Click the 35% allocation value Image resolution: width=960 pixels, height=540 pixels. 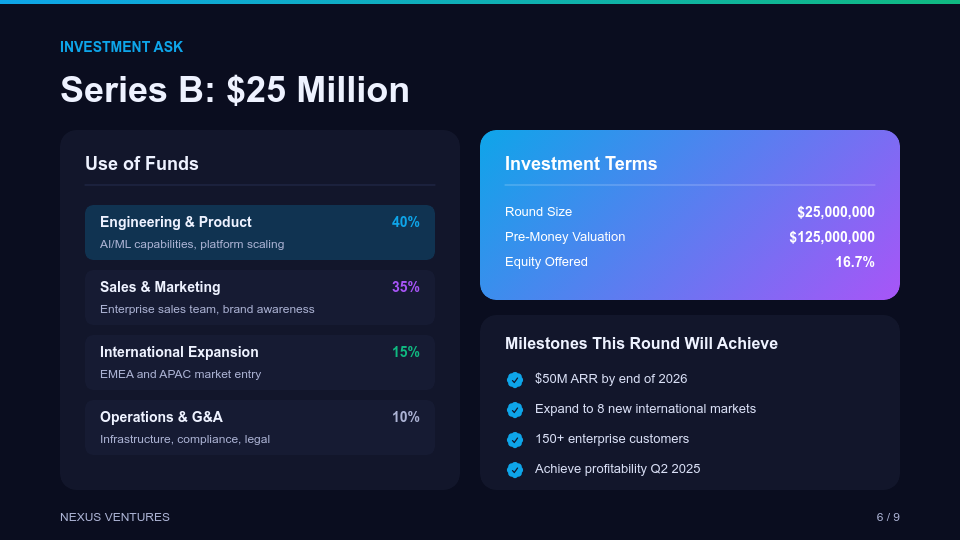pyautogui.click(x=405, y=287)
